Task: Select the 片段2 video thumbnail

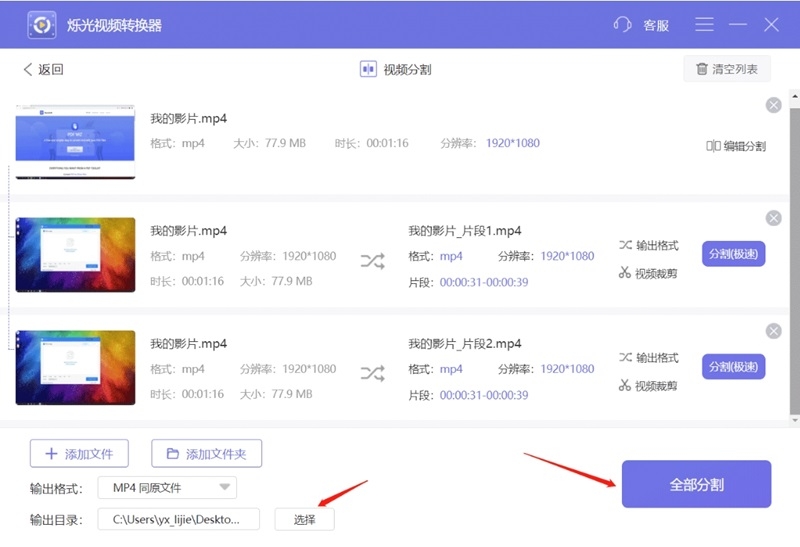Action: tap(76, 367)
